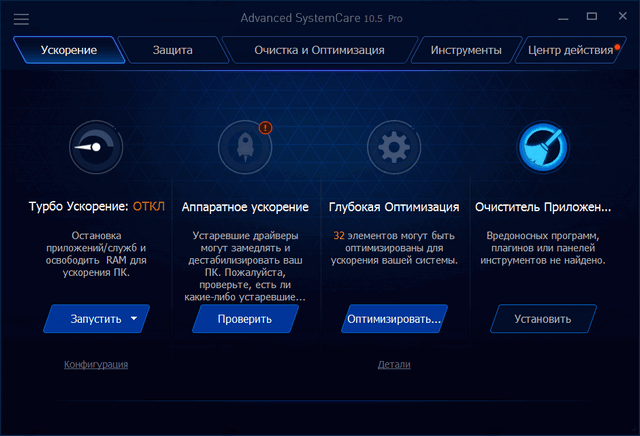Expand the Запустить dropdown arrow
Viewport: 640px width, 436px height.
click(x=134, y=318)
